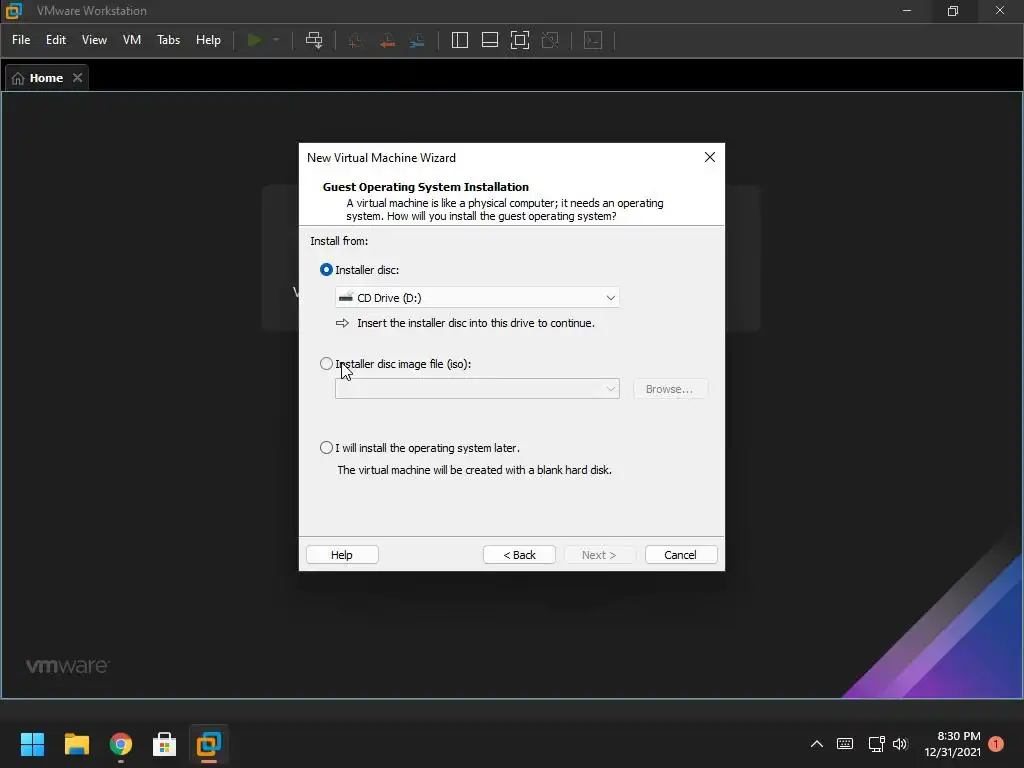
Task: Click the < Back button
Action: point(519,555)
